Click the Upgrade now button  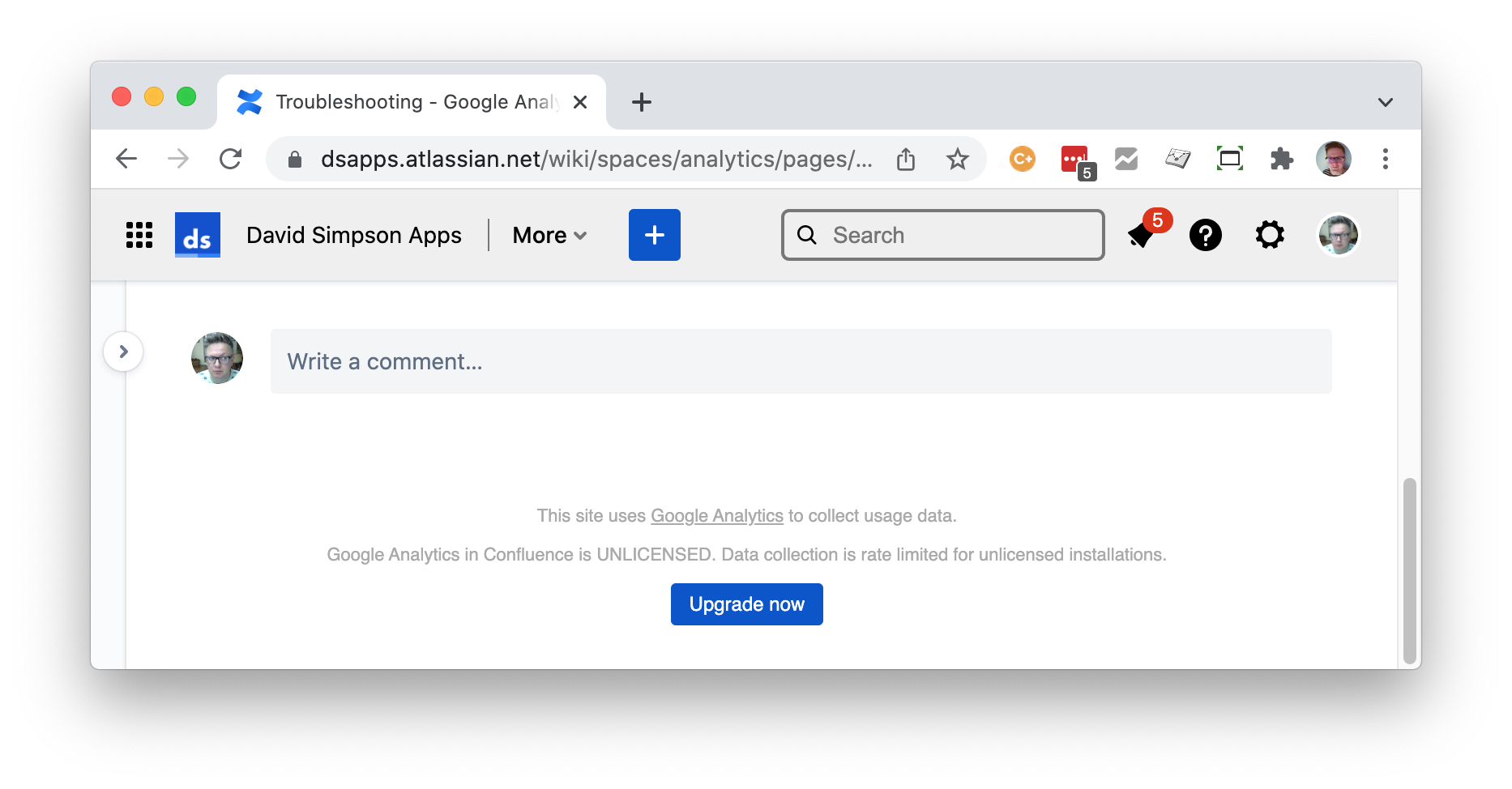click(x=746, y=604)
